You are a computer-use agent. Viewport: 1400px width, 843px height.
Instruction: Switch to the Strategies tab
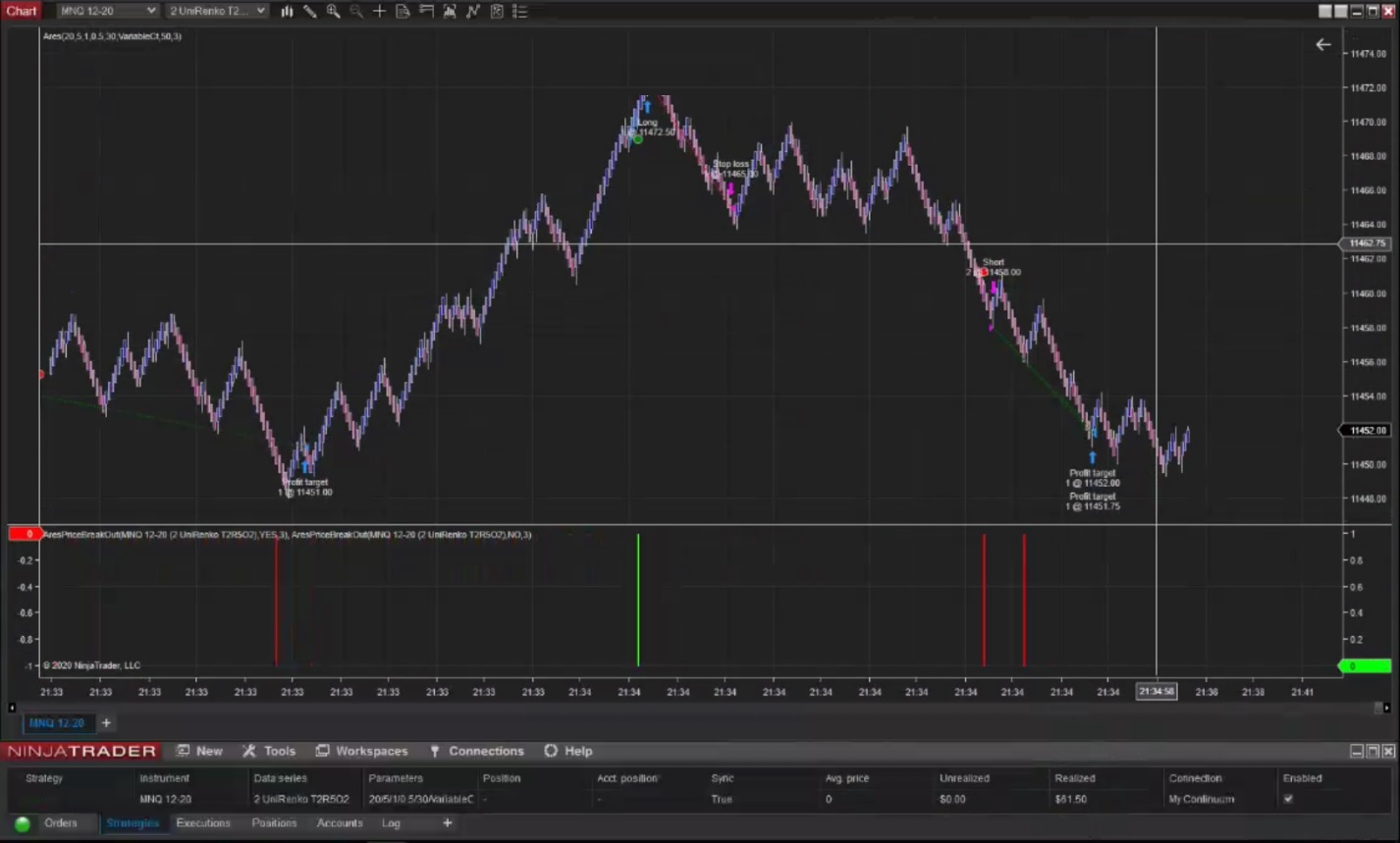[x=133, y=823]
